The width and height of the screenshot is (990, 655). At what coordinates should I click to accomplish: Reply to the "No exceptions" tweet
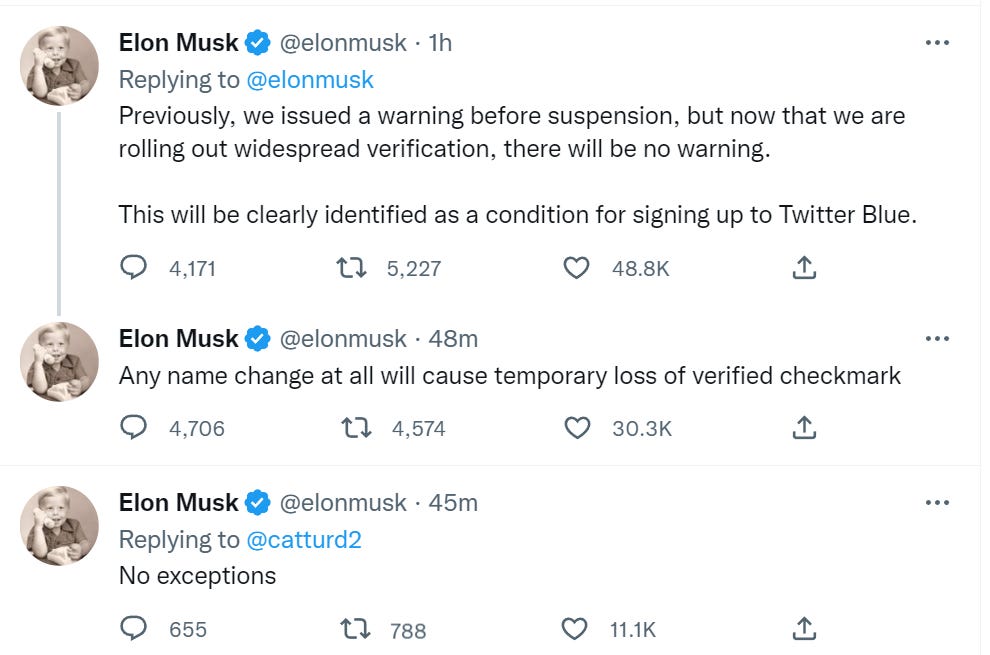133,629
